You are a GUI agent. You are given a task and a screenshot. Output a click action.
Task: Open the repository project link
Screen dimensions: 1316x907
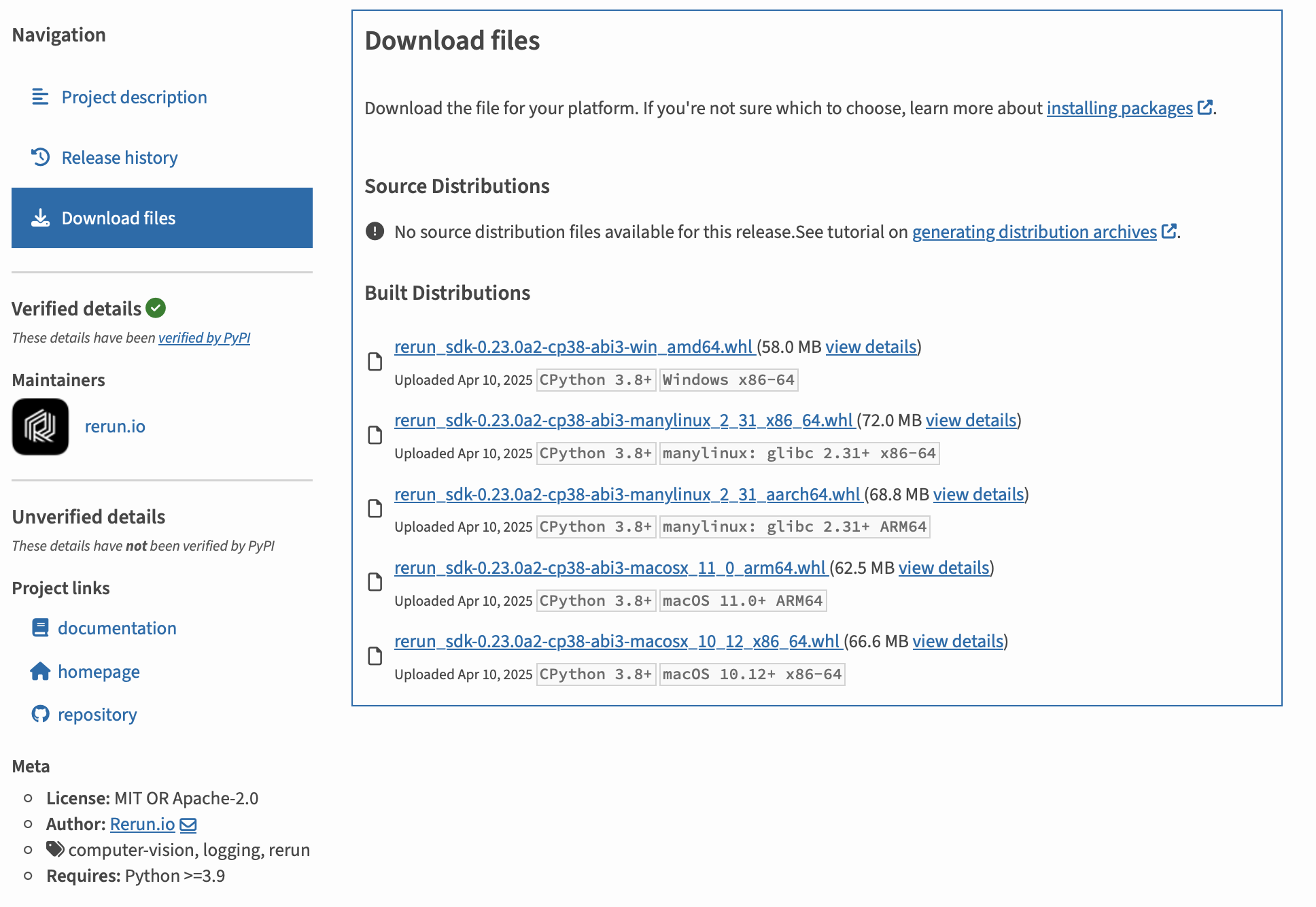[x=97, y=715]
